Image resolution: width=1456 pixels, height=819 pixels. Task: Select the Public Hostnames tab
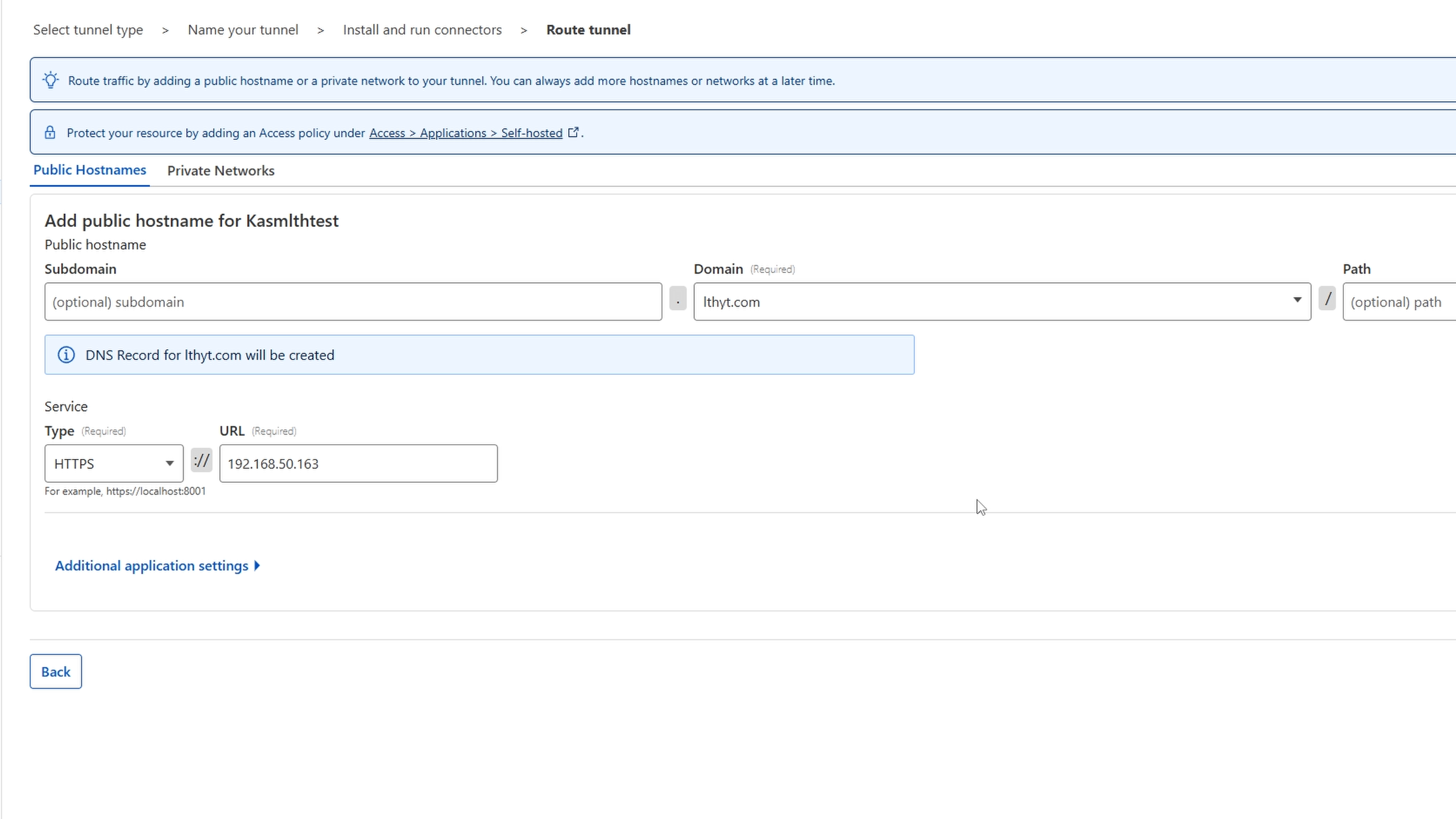[89, 169]
